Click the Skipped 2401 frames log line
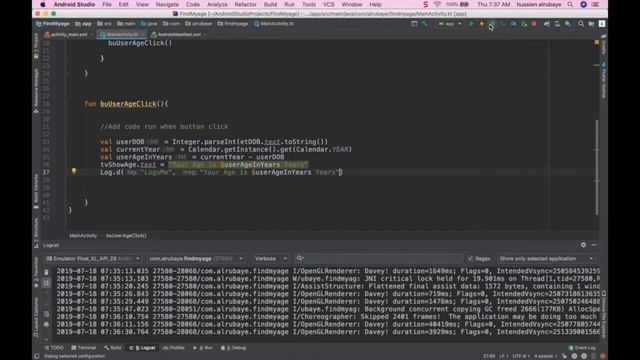The height and width of the screenshot is (360, 640). pyautogui.click(x=327, y=317)
